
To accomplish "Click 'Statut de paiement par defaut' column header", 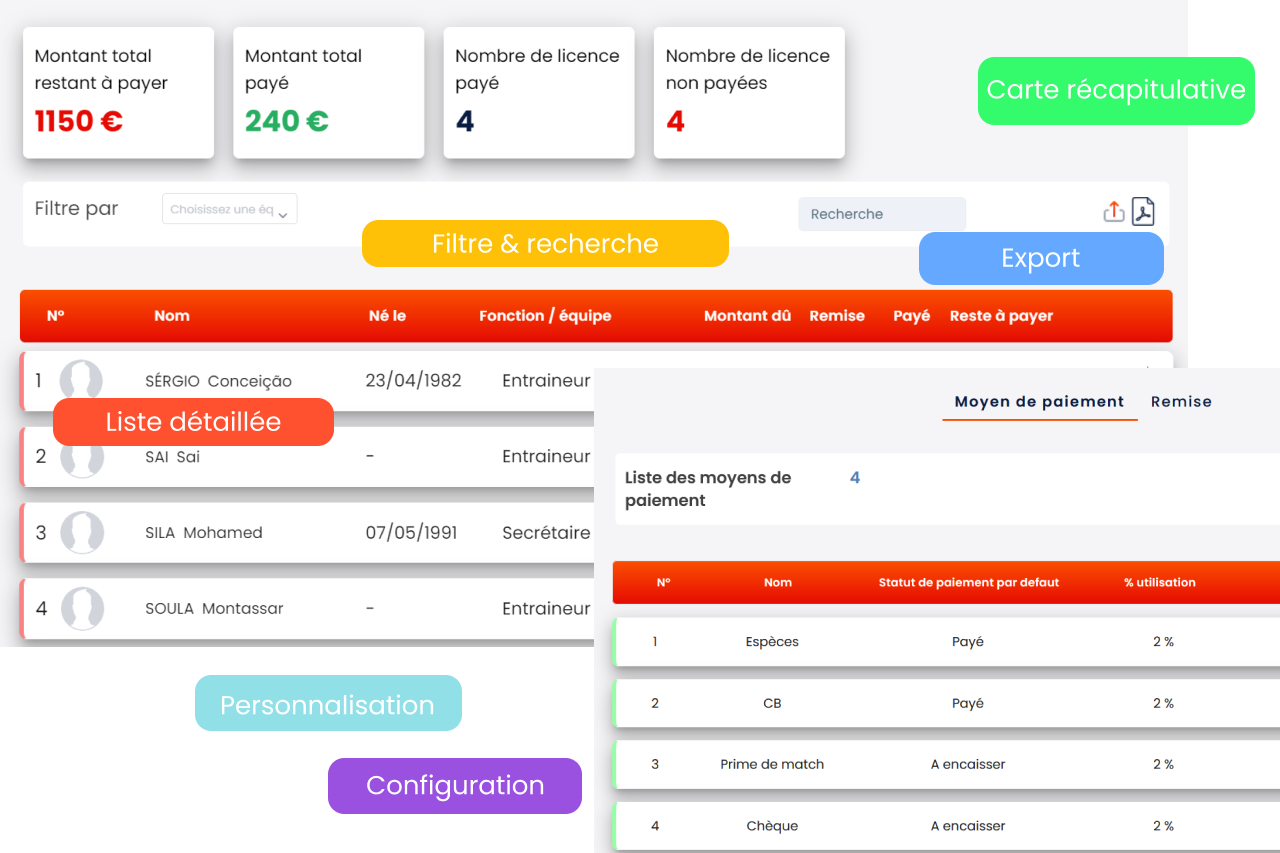I will pos(968,582).
